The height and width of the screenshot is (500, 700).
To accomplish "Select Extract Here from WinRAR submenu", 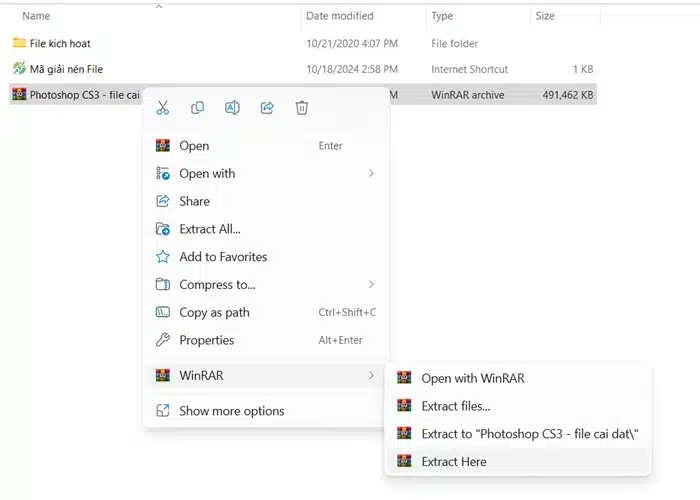I will click(x=454, y=461).
